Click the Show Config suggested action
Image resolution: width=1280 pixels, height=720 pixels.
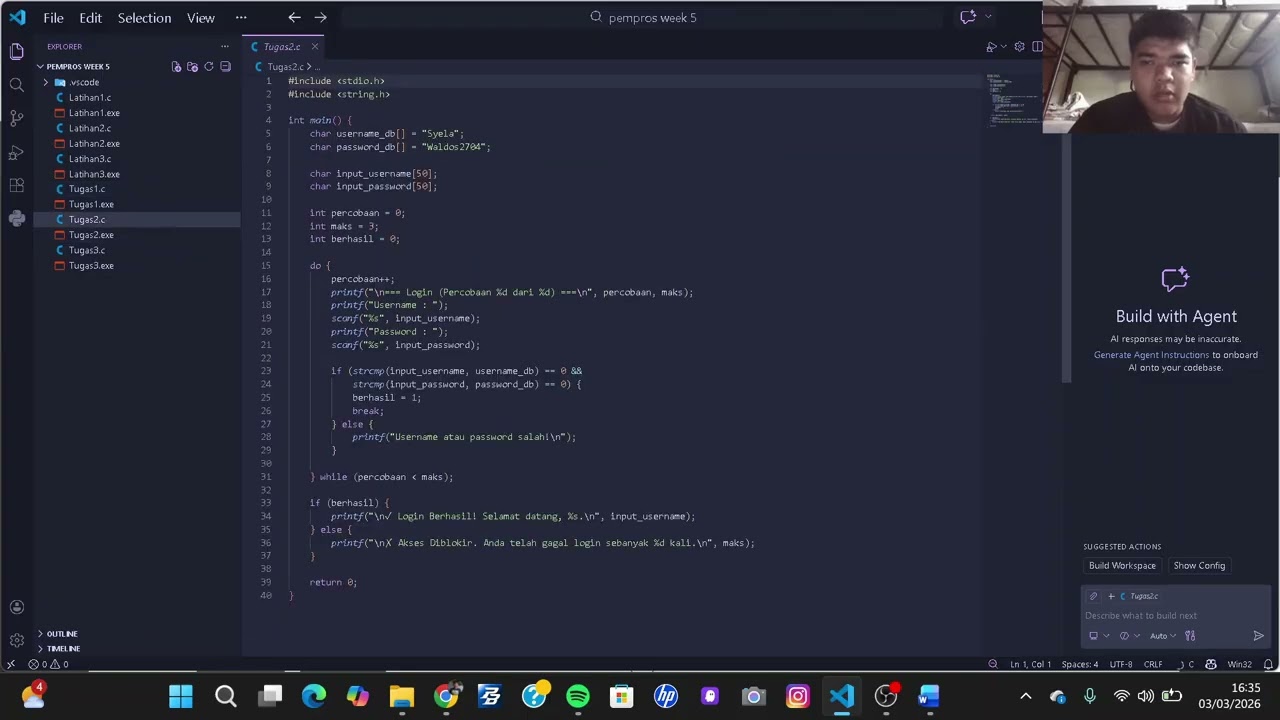click(1199, 566)
